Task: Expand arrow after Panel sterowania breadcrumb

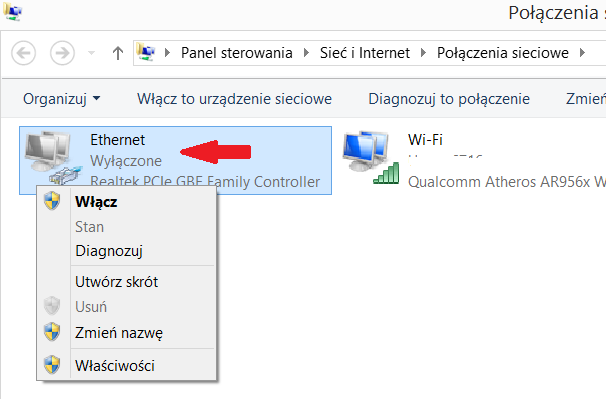Action: point(306,52)
